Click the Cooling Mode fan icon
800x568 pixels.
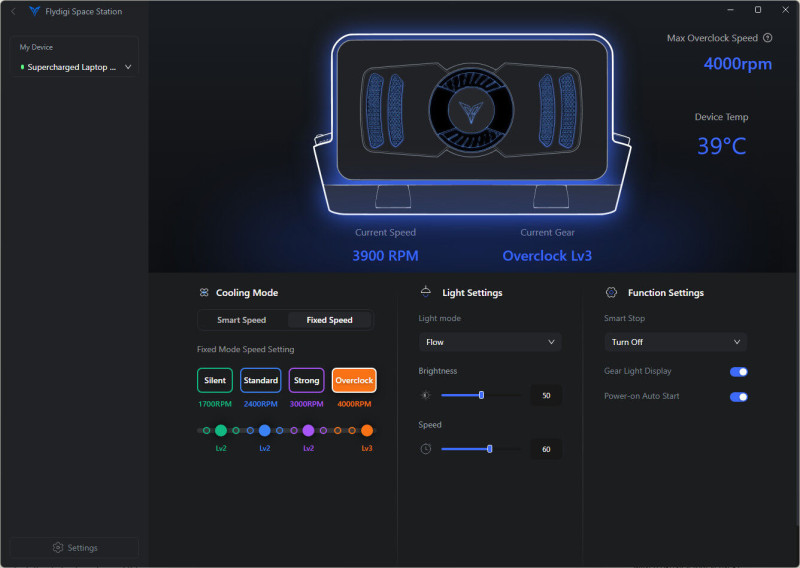tap(204, 292)
